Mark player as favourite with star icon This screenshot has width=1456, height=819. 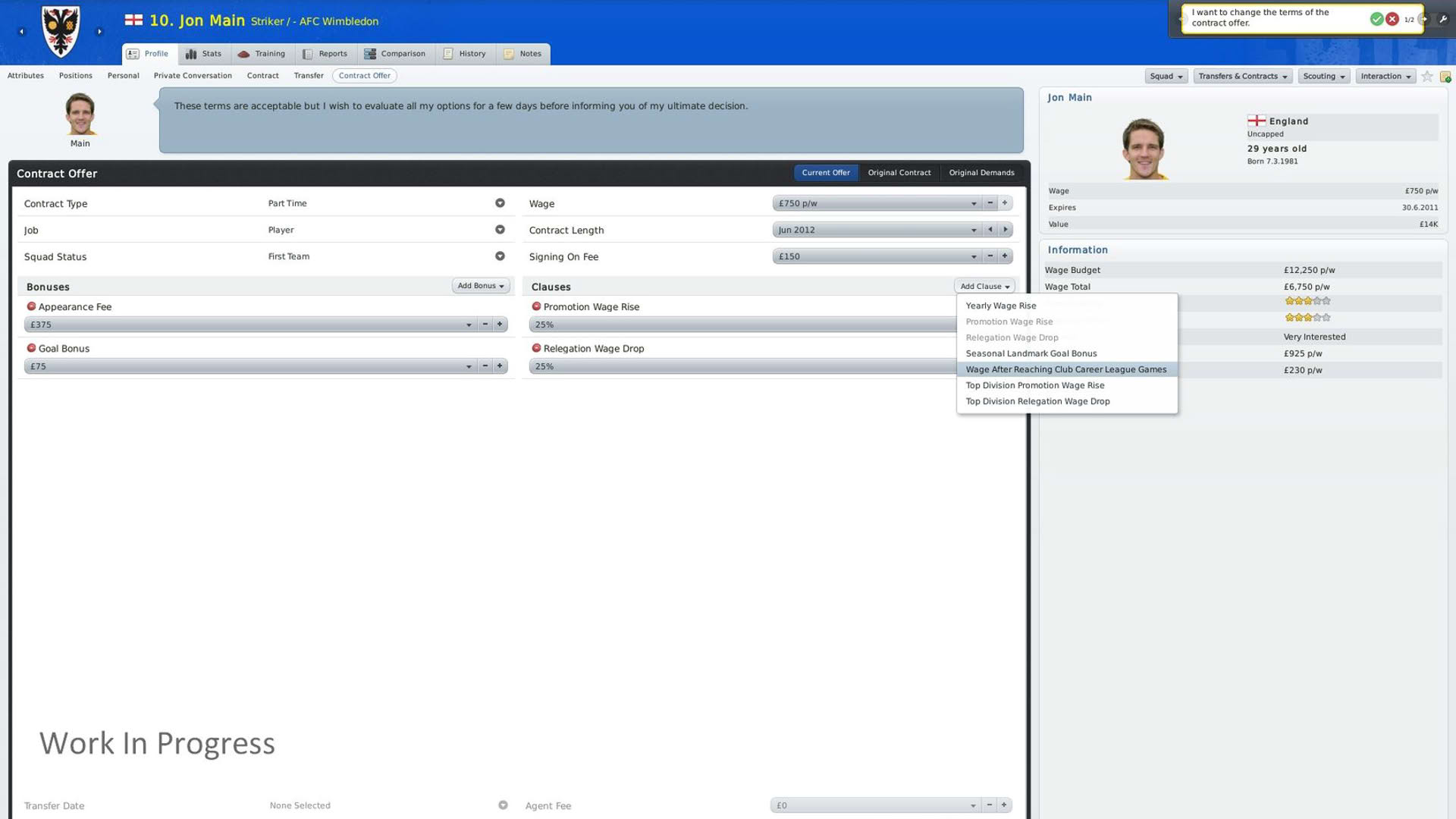point(1427,77)
